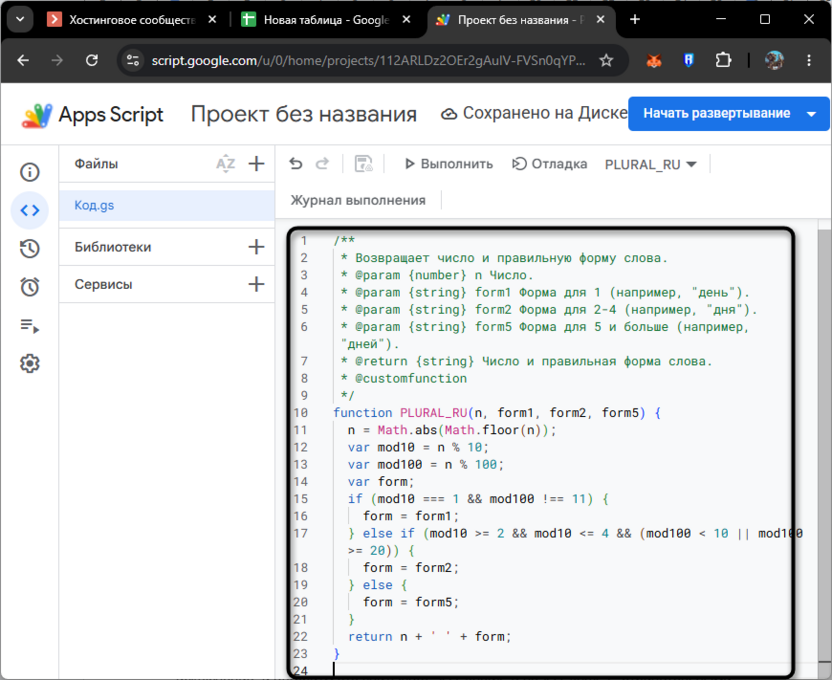This screenshot has height=680, width=832.
Task: Open the tab search dropdown
Action: [20, 20]
